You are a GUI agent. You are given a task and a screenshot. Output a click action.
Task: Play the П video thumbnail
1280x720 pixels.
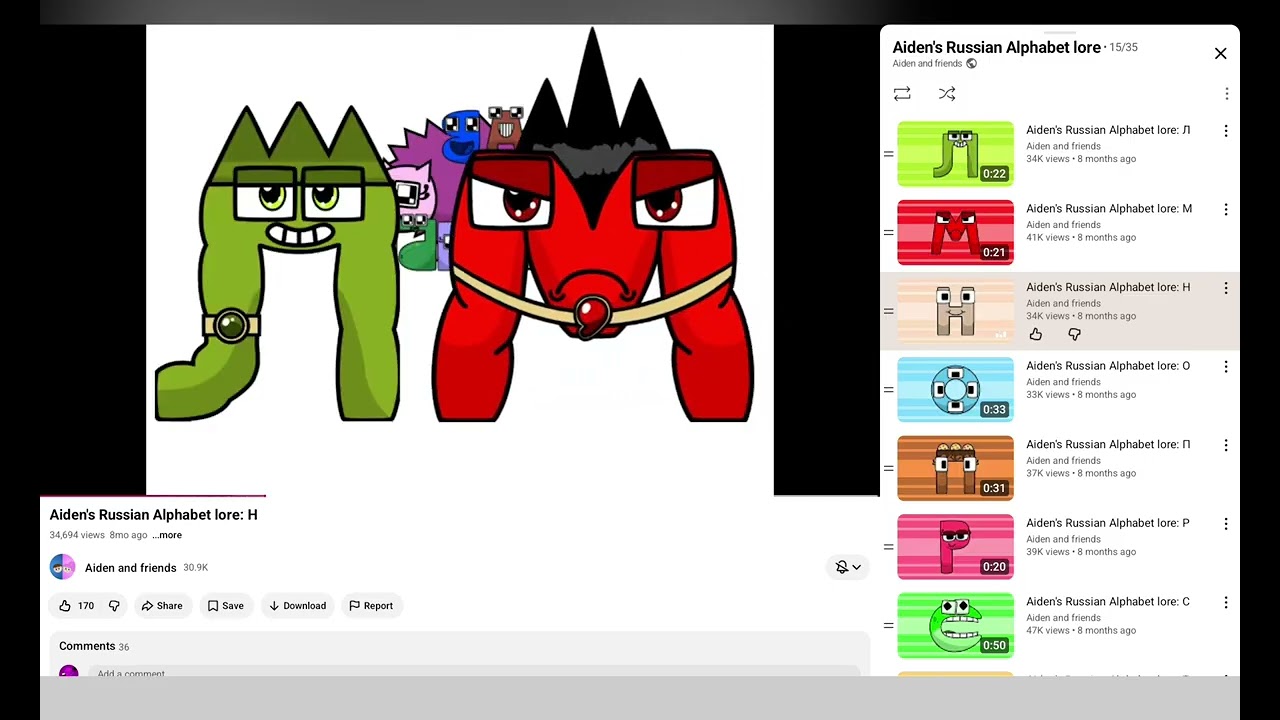[x=955, y=468]
